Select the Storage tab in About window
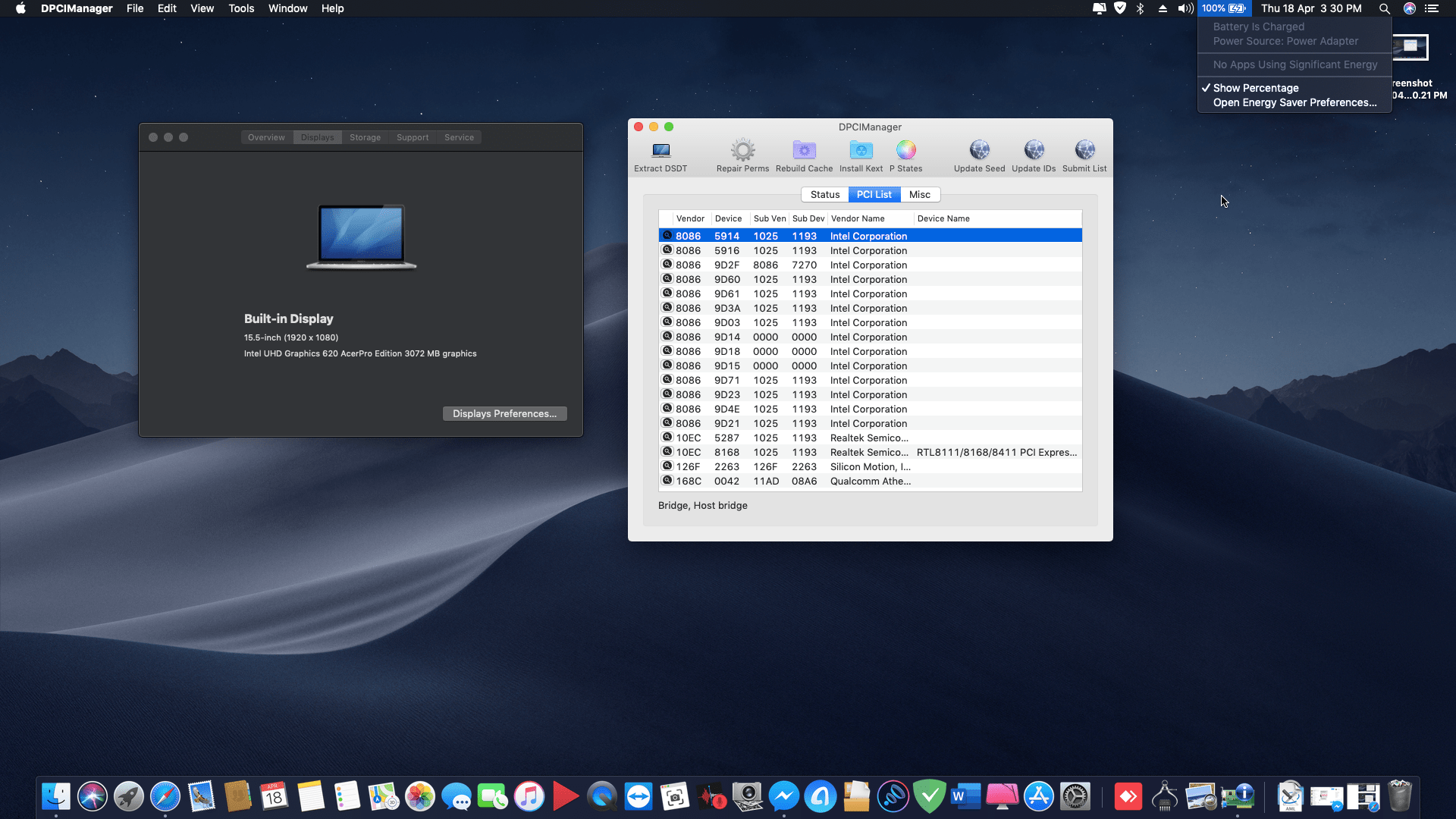 coord(365,138)
